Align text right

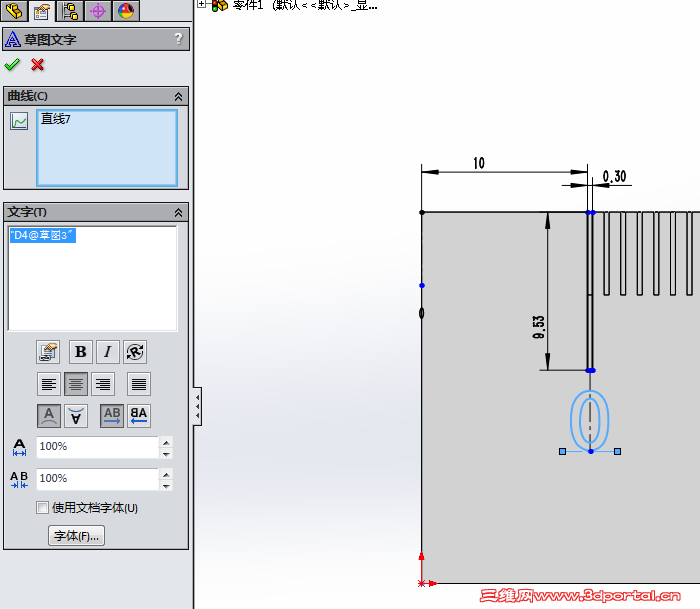pos(103,384)
